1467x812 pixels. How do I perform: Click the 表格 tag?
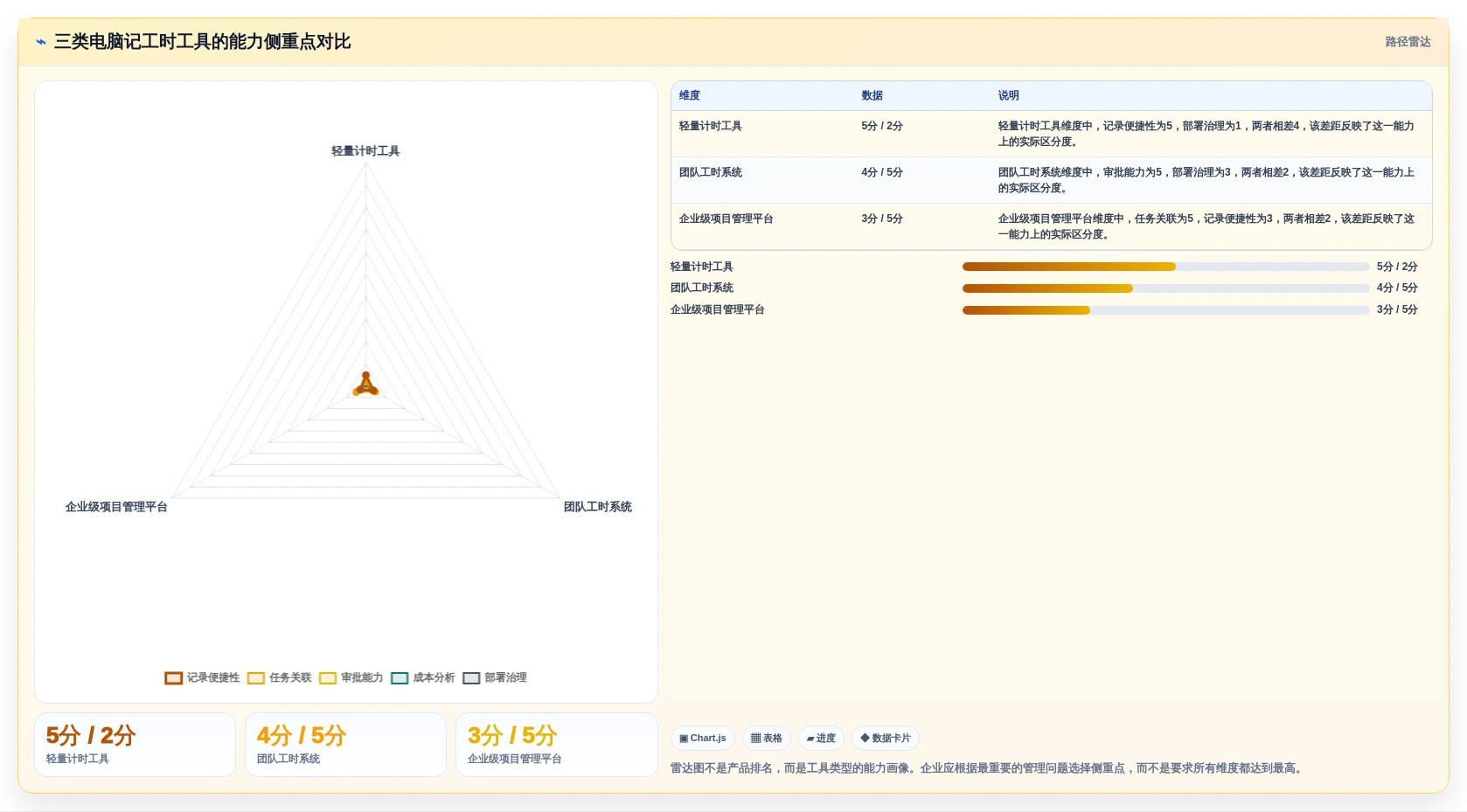coord(767,739)
